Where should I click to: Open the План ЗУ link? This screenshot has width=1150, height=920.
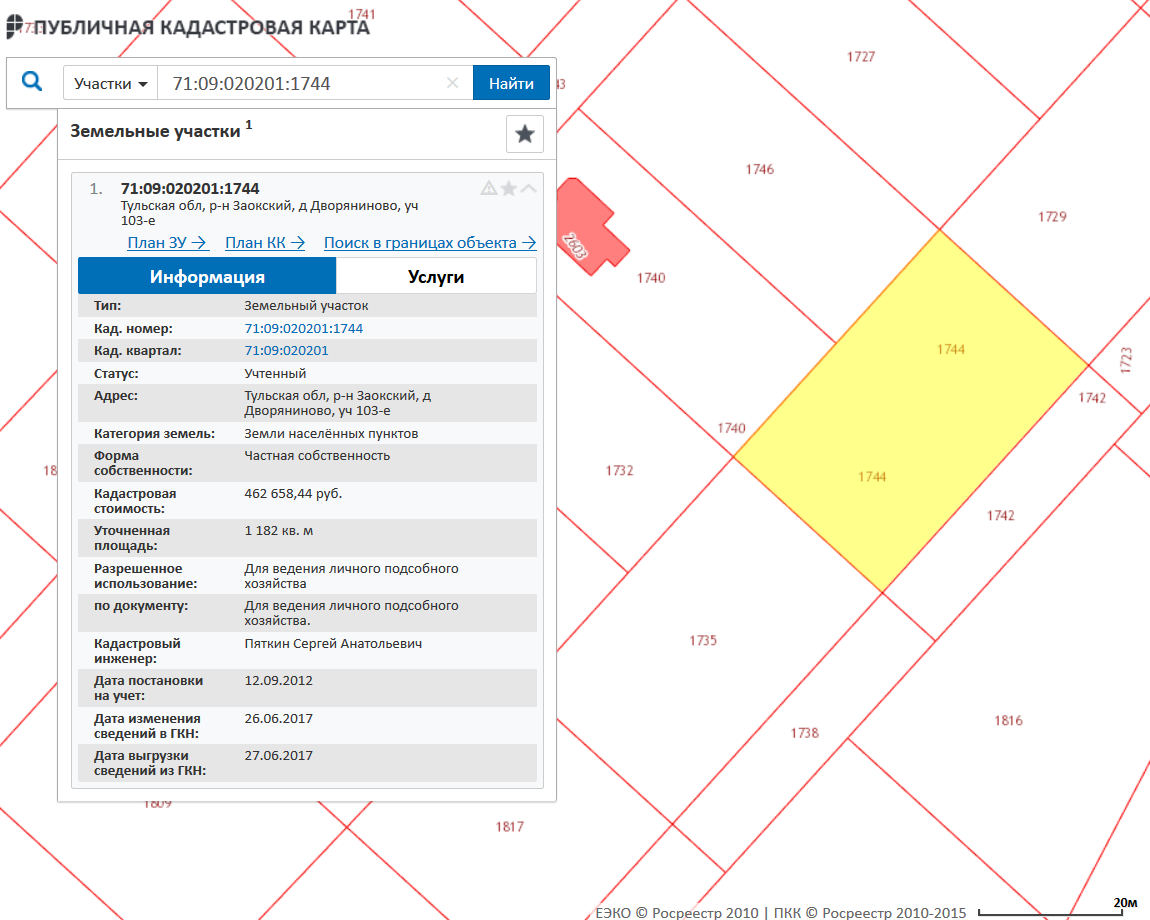coord(166,242)
